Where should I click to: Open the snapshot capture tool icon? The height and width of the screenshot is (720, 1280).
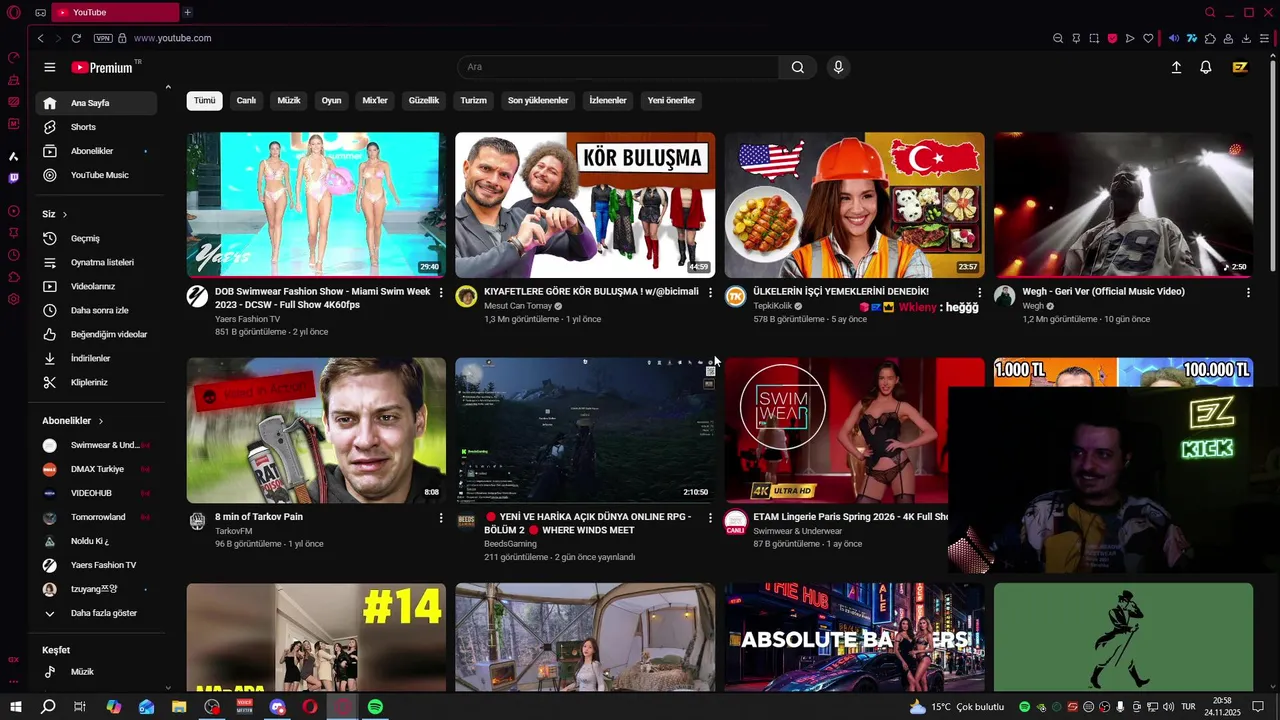click(1094, 38)
